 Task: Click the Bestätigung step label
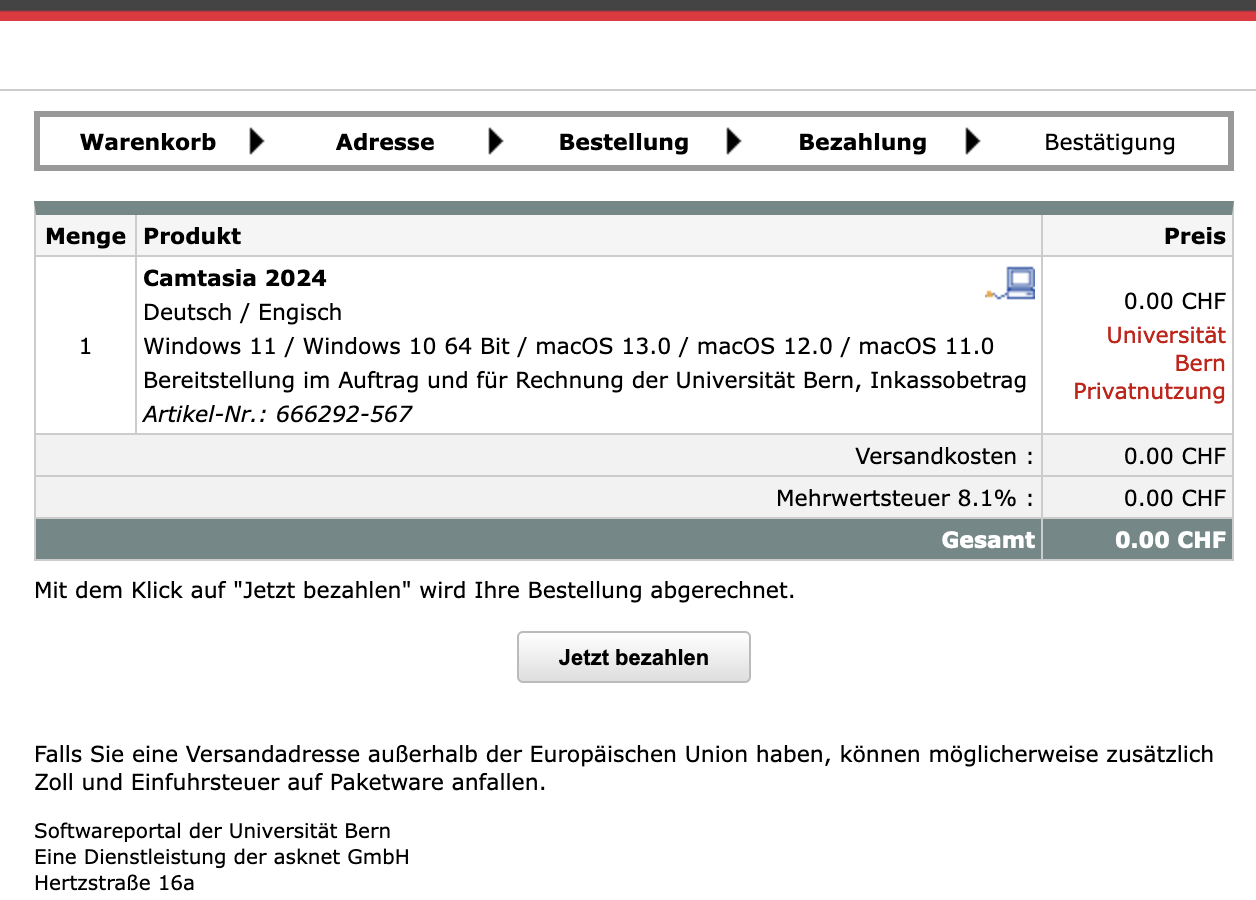1109,142
